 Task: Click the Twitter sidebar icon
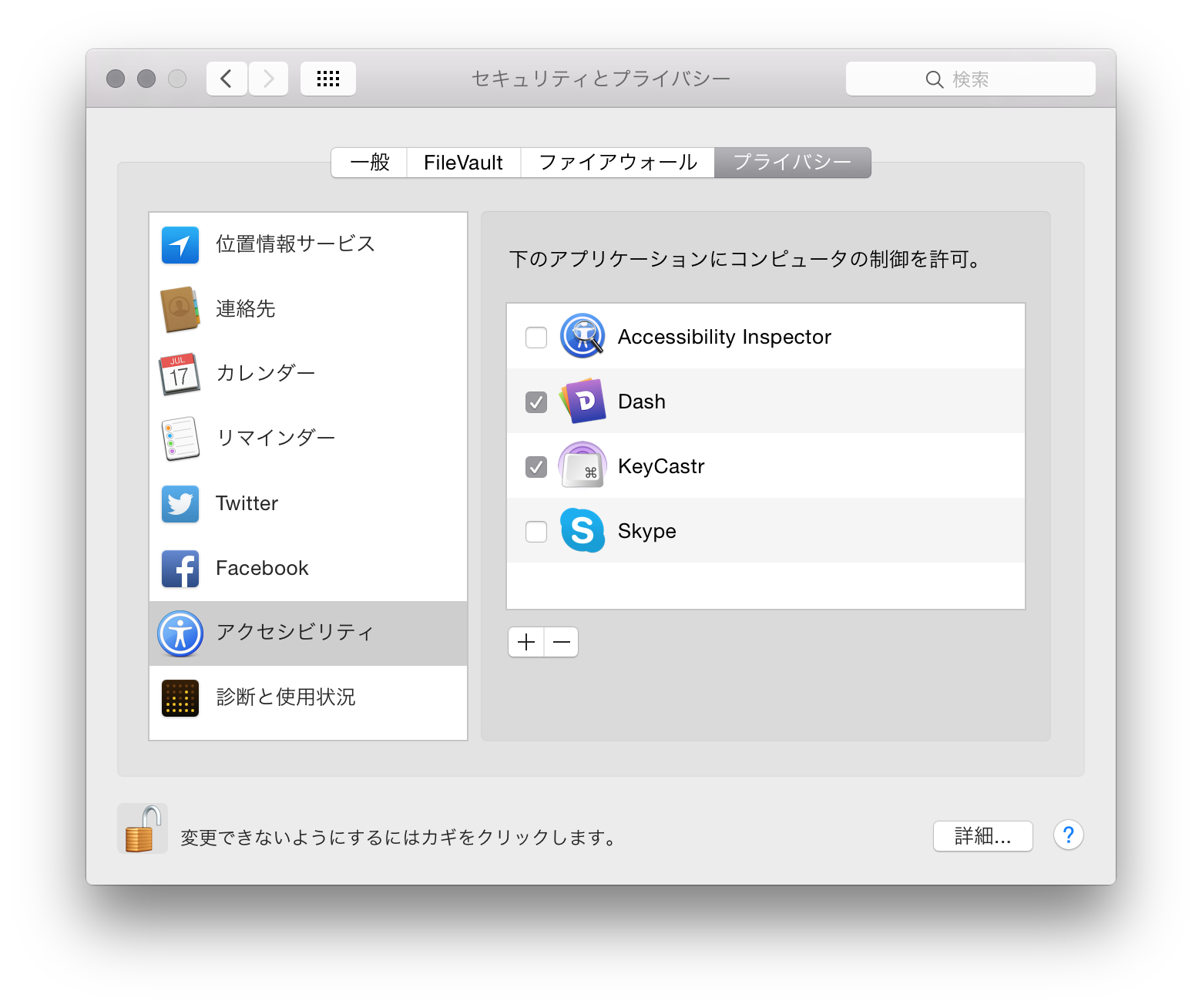[x=180, y=503]
